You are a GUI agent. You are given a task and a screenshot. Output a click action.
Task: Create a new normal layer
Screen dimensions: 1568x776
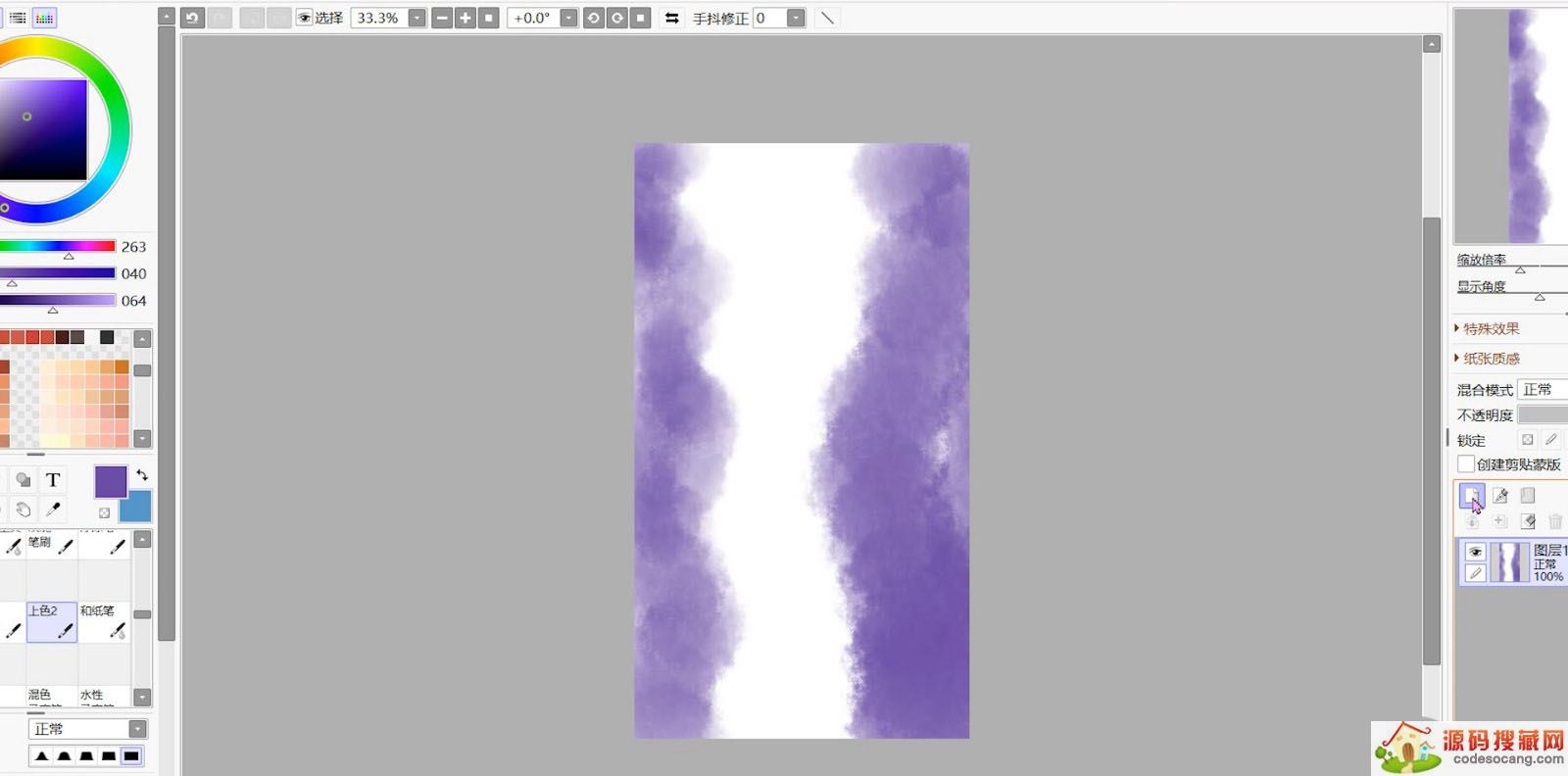pyautogui.click(x=1471, y=496)
